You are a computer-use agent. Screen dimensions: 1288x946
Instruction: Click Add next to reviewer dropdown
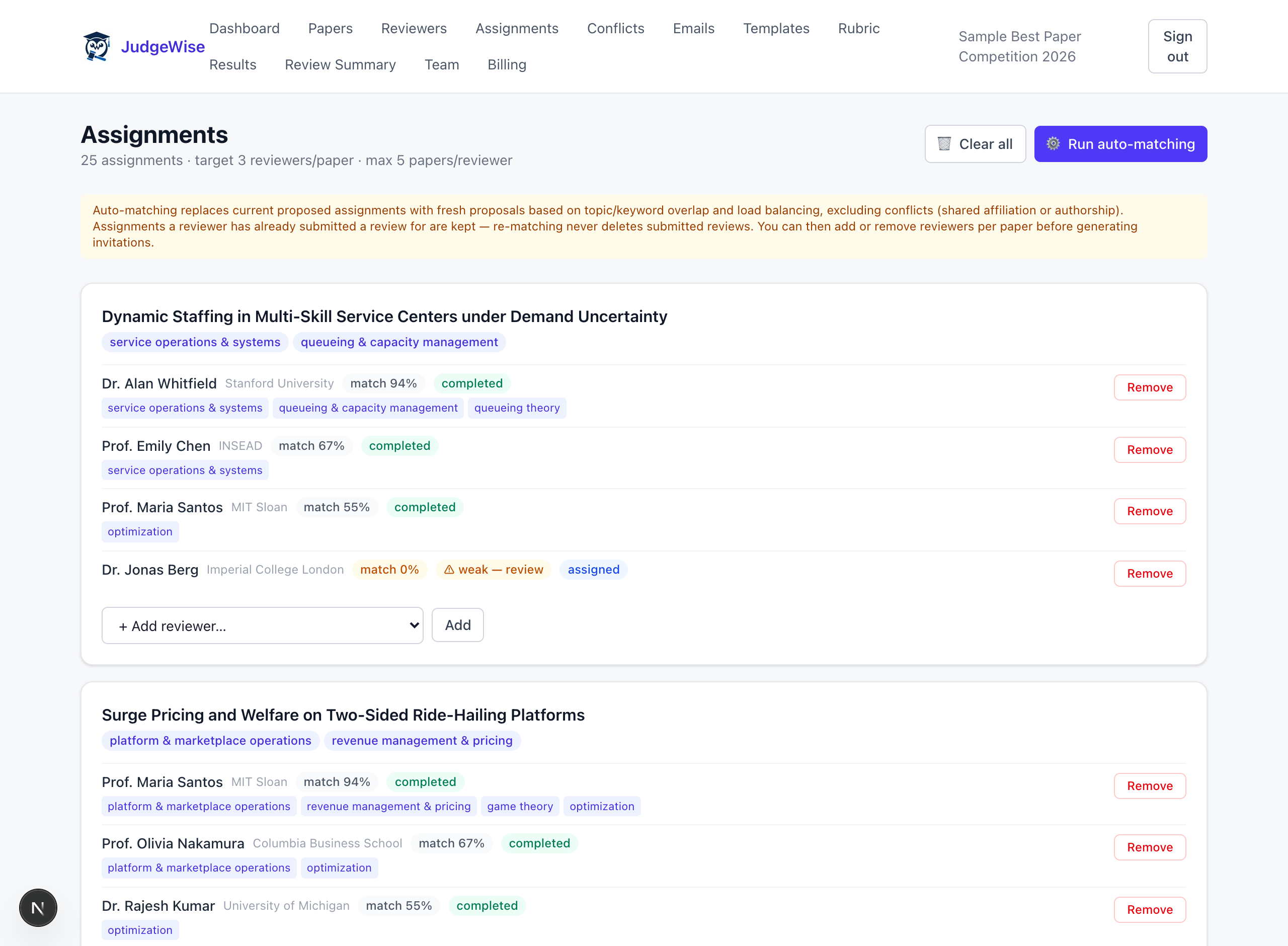457,625
